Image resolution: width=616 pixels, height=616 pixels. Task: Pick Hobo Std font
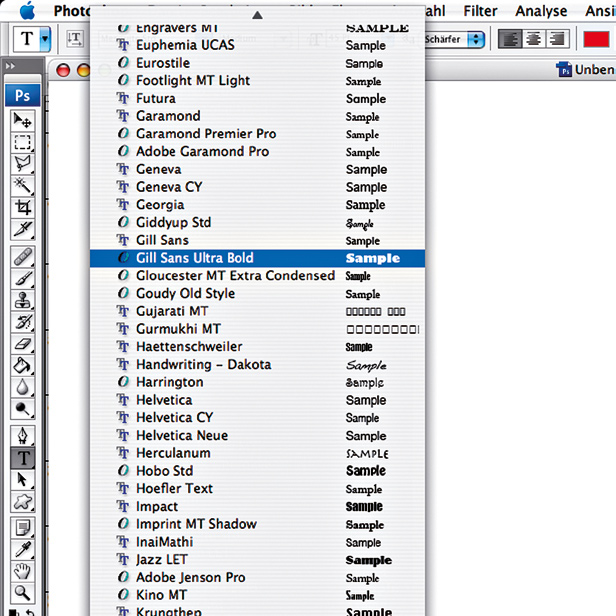[257, 471]
